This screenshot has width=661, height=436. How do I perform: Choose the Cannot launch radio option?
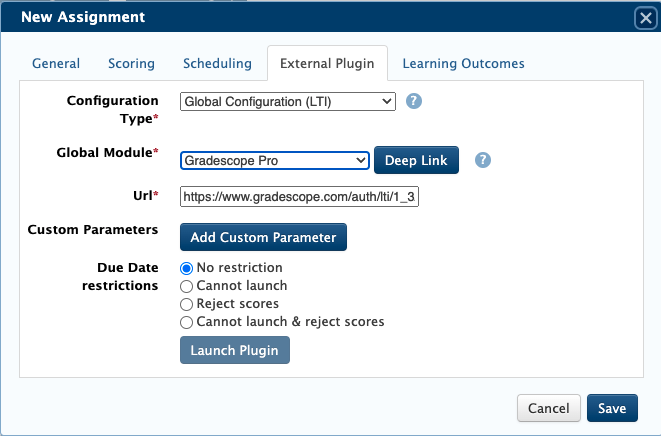click(185, 286)
